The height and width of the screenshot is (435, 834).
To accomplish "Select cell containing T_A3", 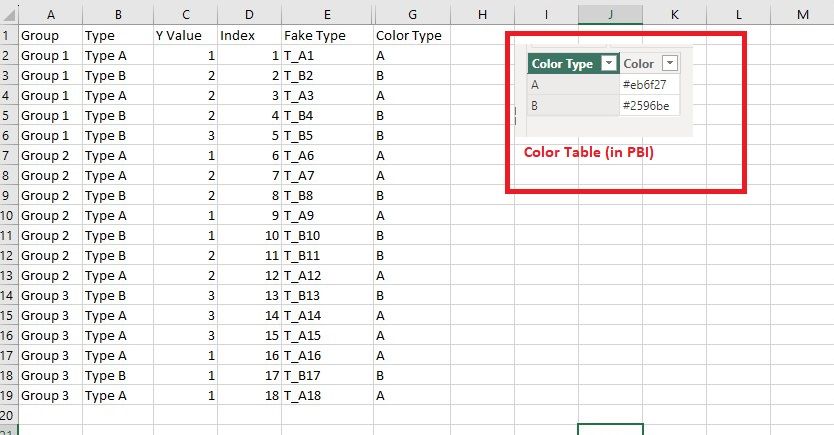I will pos(327,96).
